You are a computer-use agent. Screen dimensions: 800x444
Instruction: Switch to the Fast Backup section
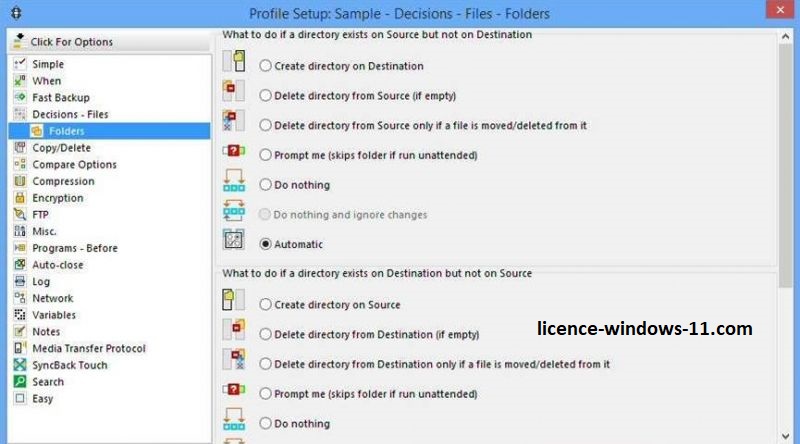pos(60,98)
